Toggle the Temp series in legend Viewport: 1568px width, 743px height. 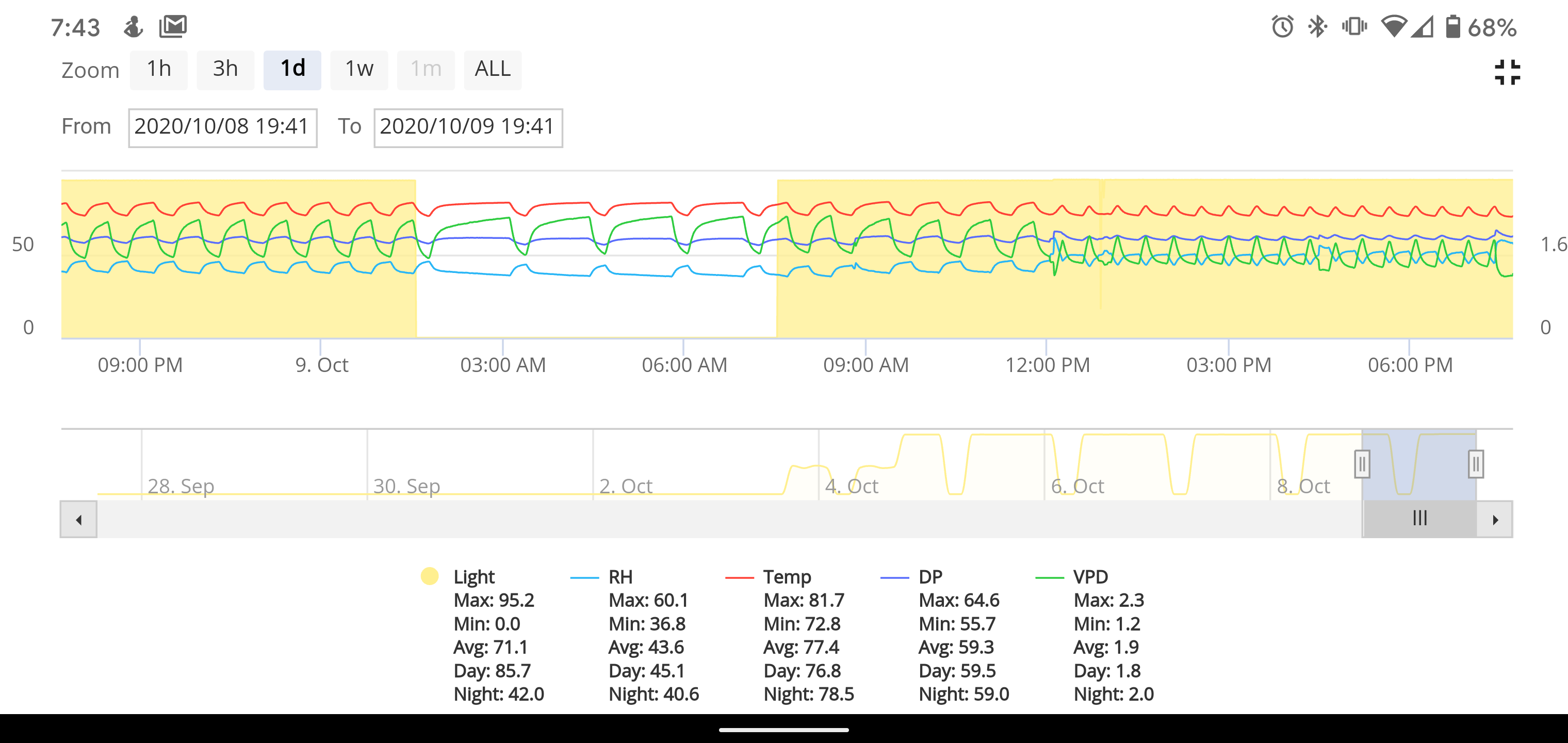click(x=787, y=577)
